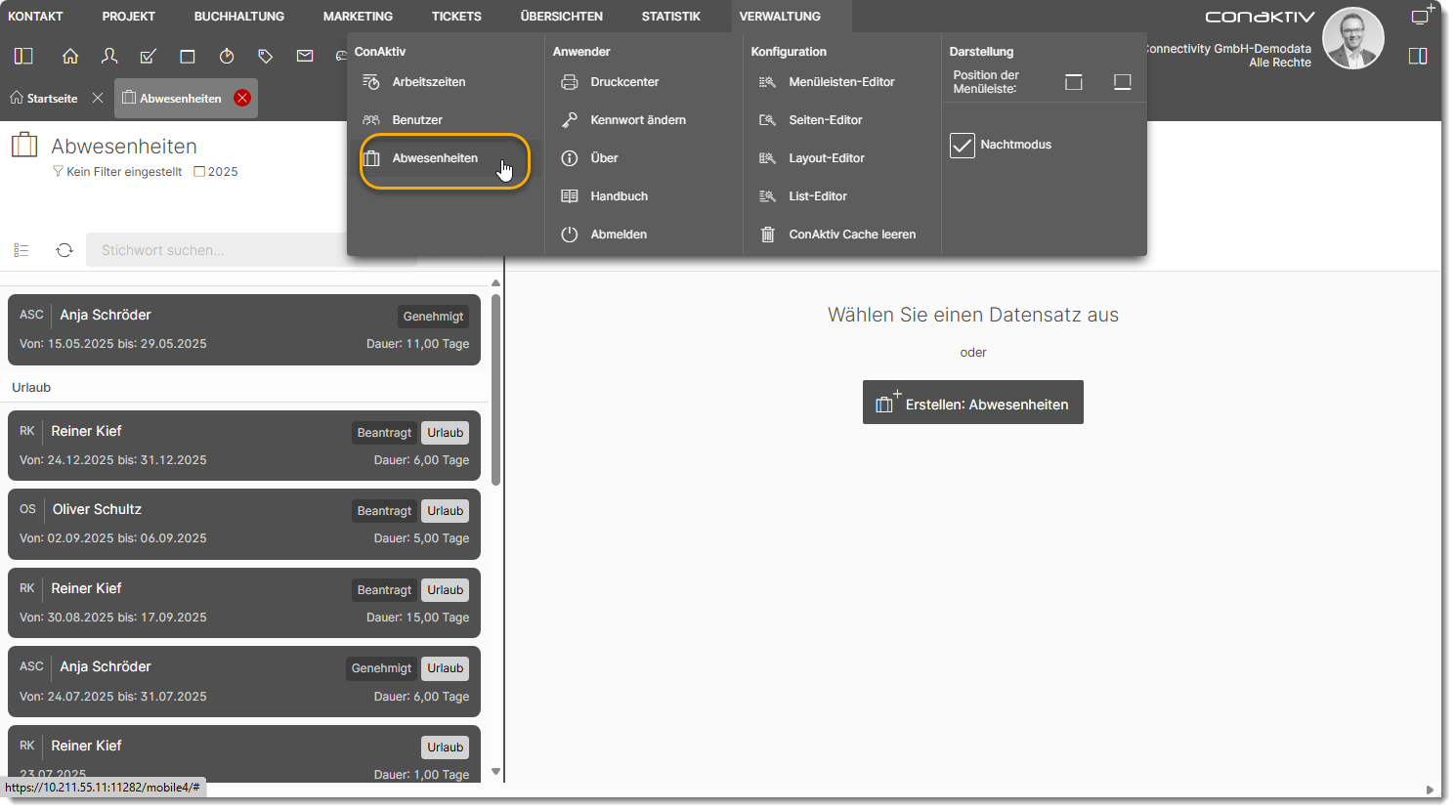
Task: Open the Kein Filter eingestellt filter
Action: point(117,172)
